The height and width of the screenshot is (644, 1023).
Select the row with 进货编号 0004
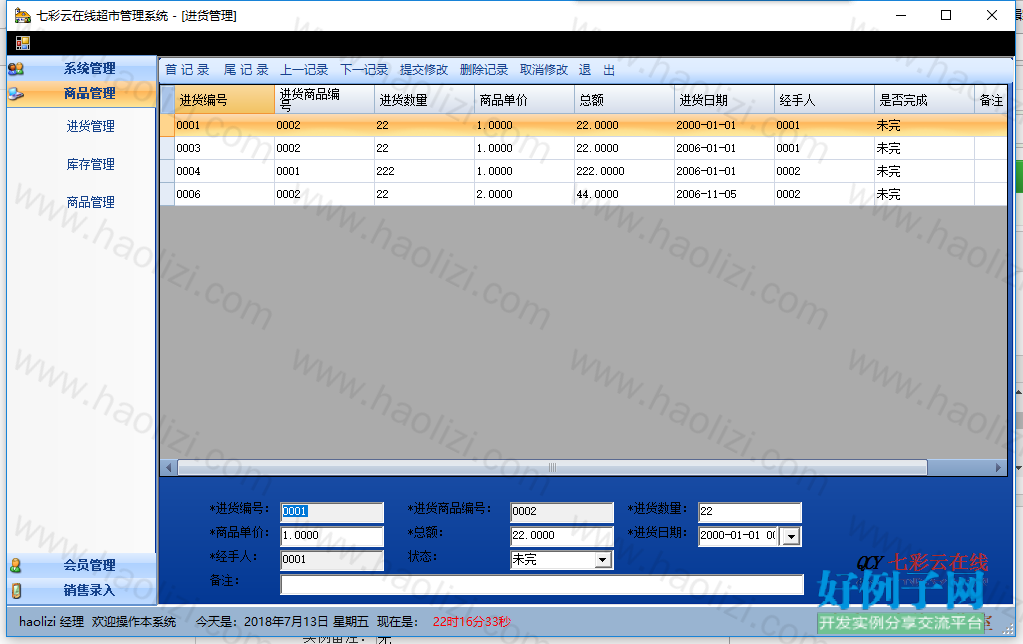point(584,171)
